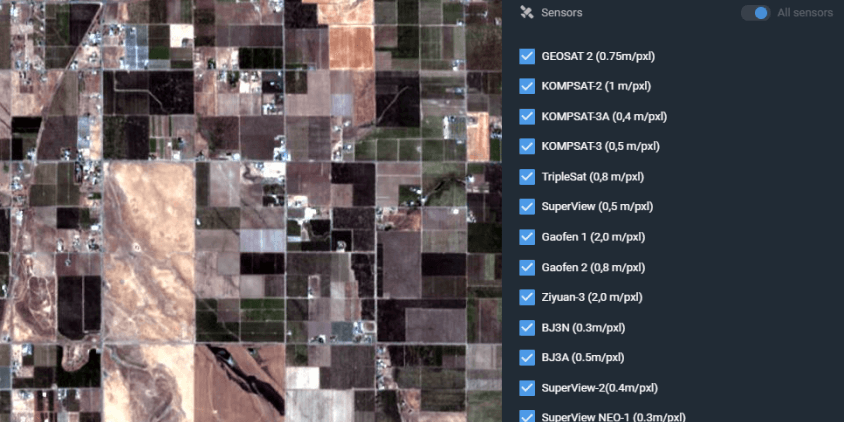Viewport: 844px width, 422px height.
Task: Uncheck the TripleSat (0,8 m/pxl) checkbox
Action: coord(527,177)
